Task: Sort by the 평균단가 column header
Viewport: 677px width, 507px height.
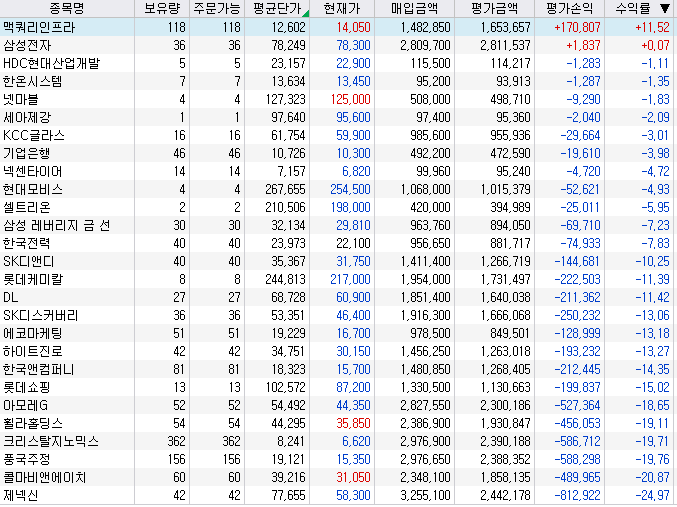Action: click(x=277, y=8)
